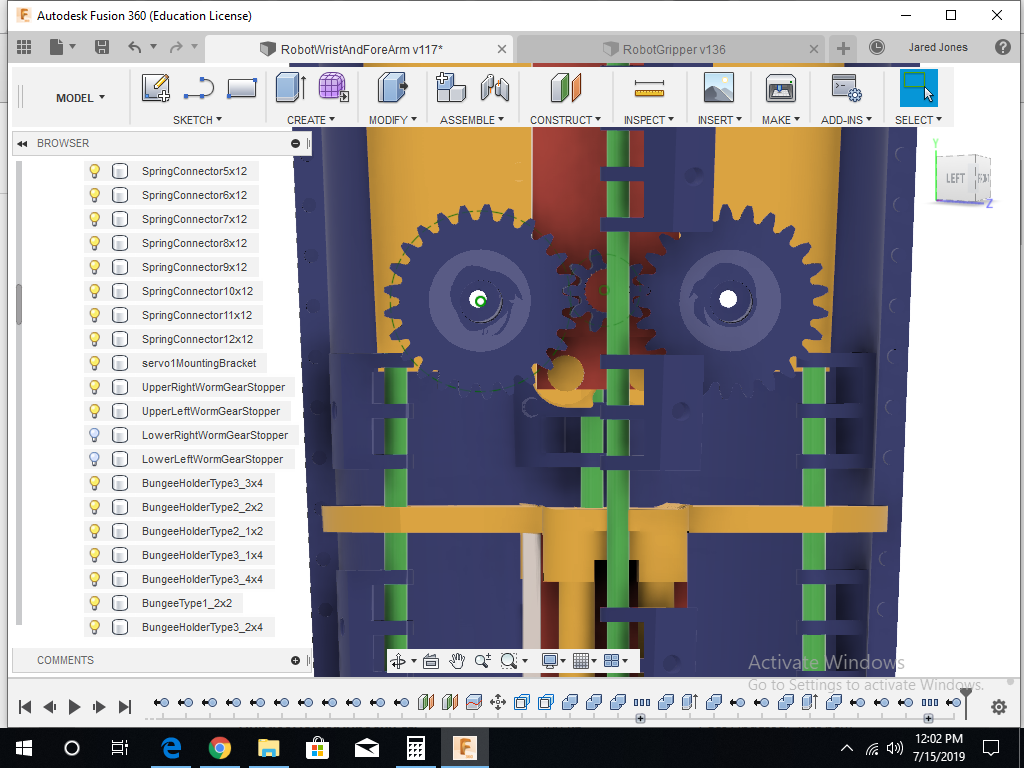Collapse the BROWSER panel arrows
Image resolution: width=1024 pixels, height=768 pixels.
pyautogui.click(x=22, y=144)
